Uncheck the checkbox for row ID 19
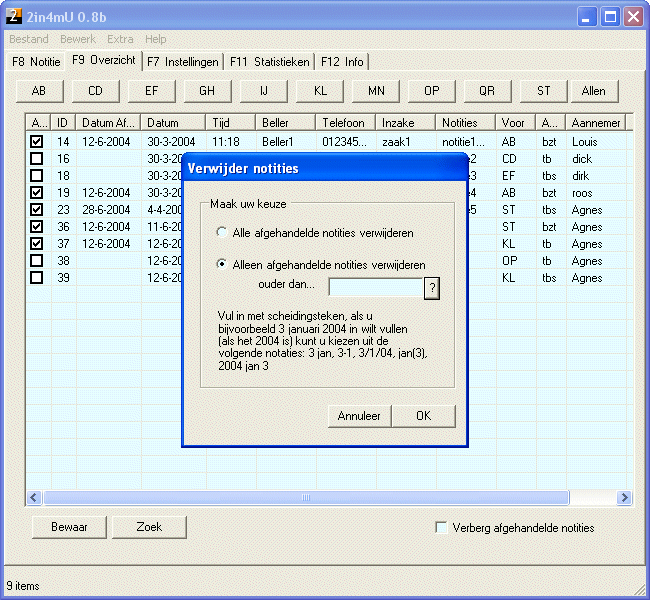 click(36, 193)
